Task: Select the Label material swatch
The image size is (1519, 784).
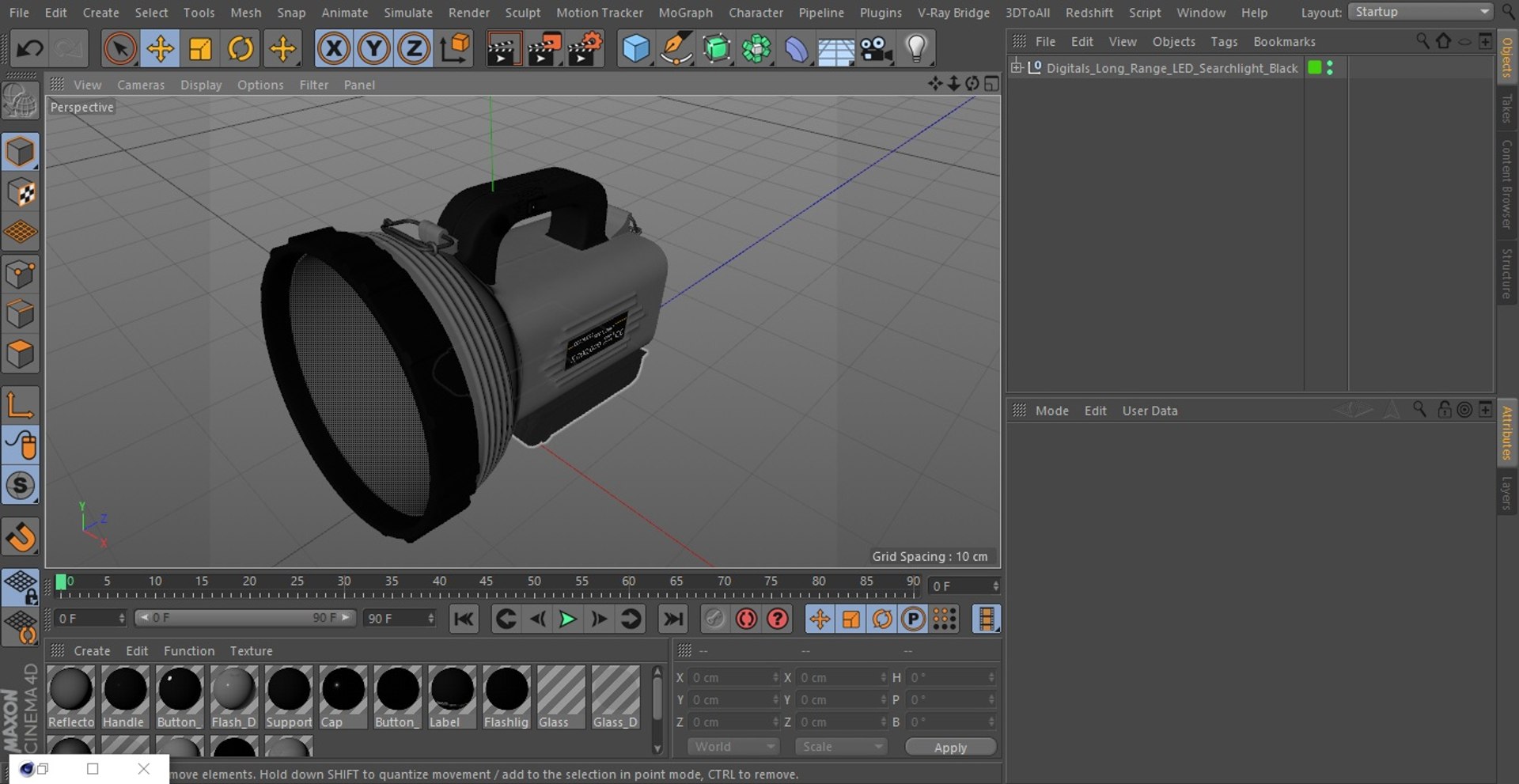Action: point(452,696)
